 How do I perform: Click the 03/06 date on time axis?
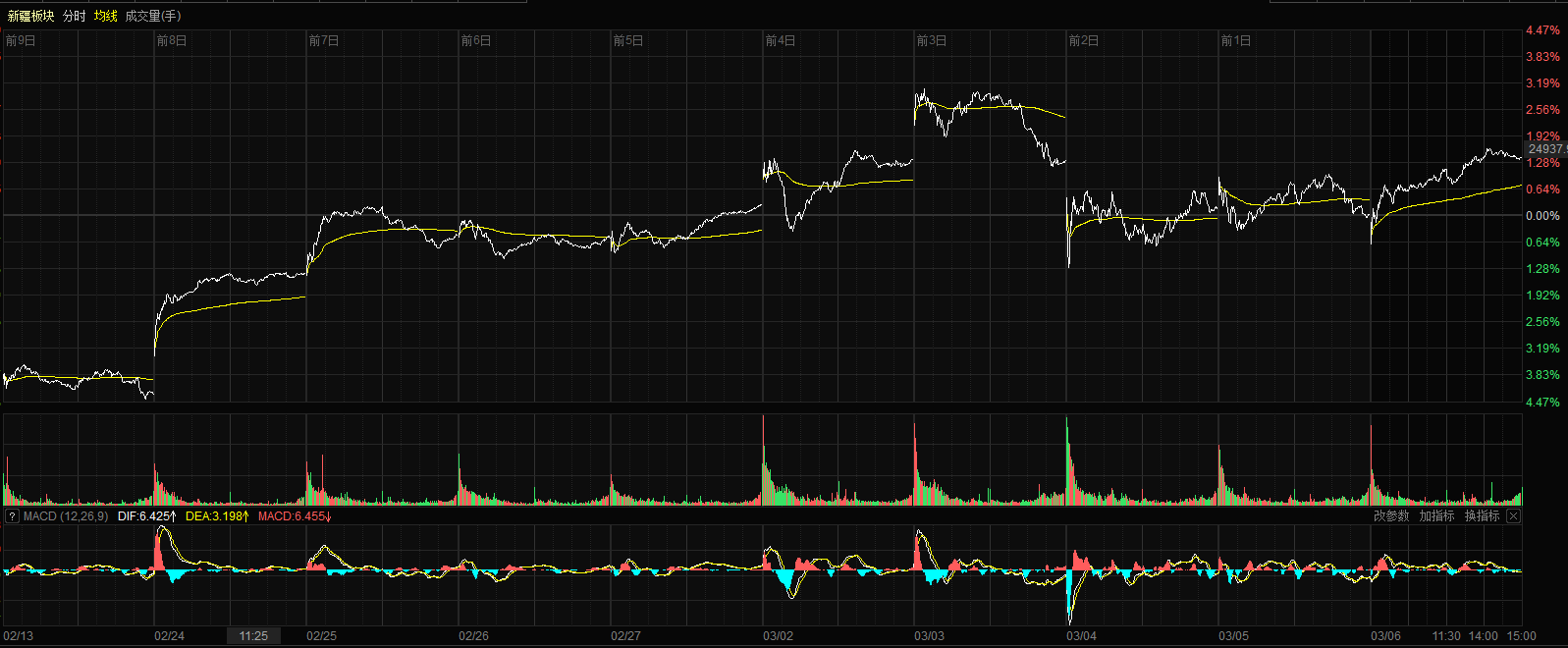1385,636
